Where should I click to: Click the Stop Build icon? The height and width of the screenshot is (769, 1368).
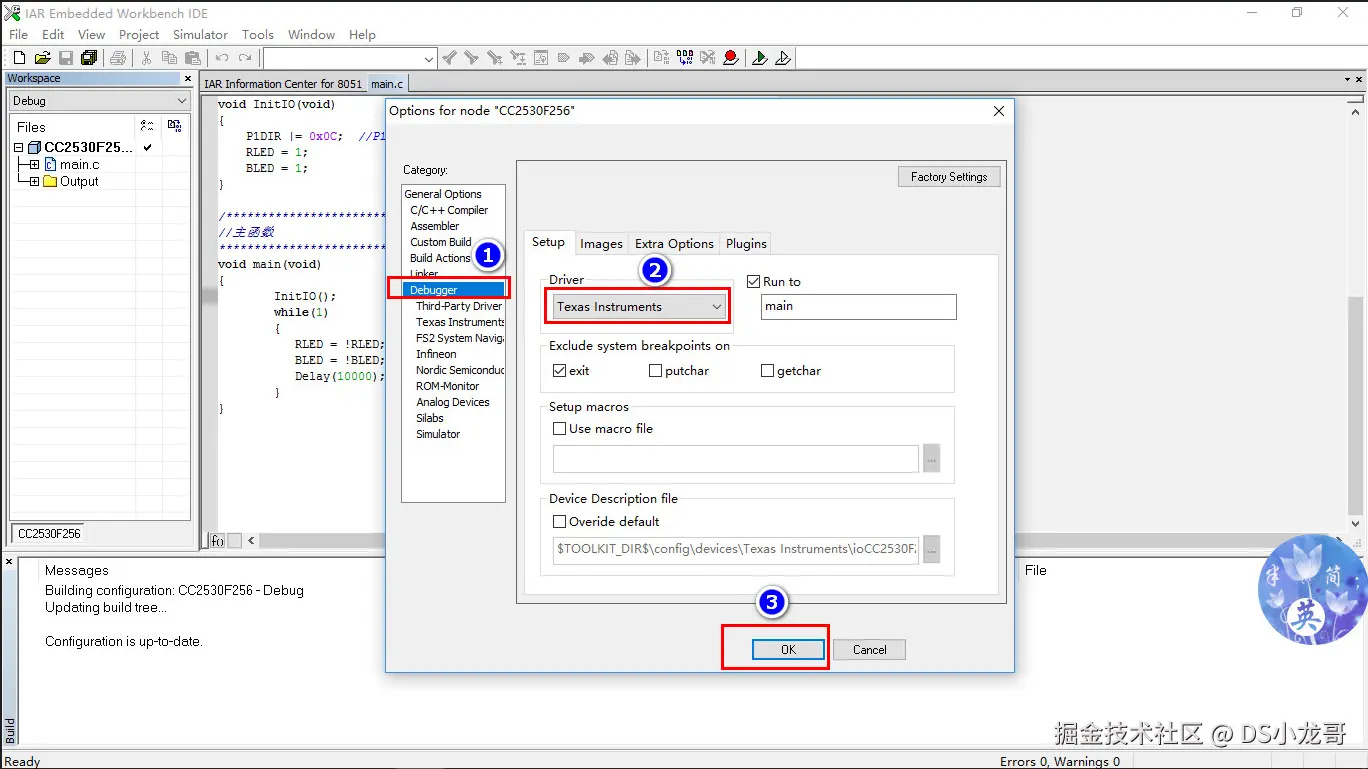[708, 58]
